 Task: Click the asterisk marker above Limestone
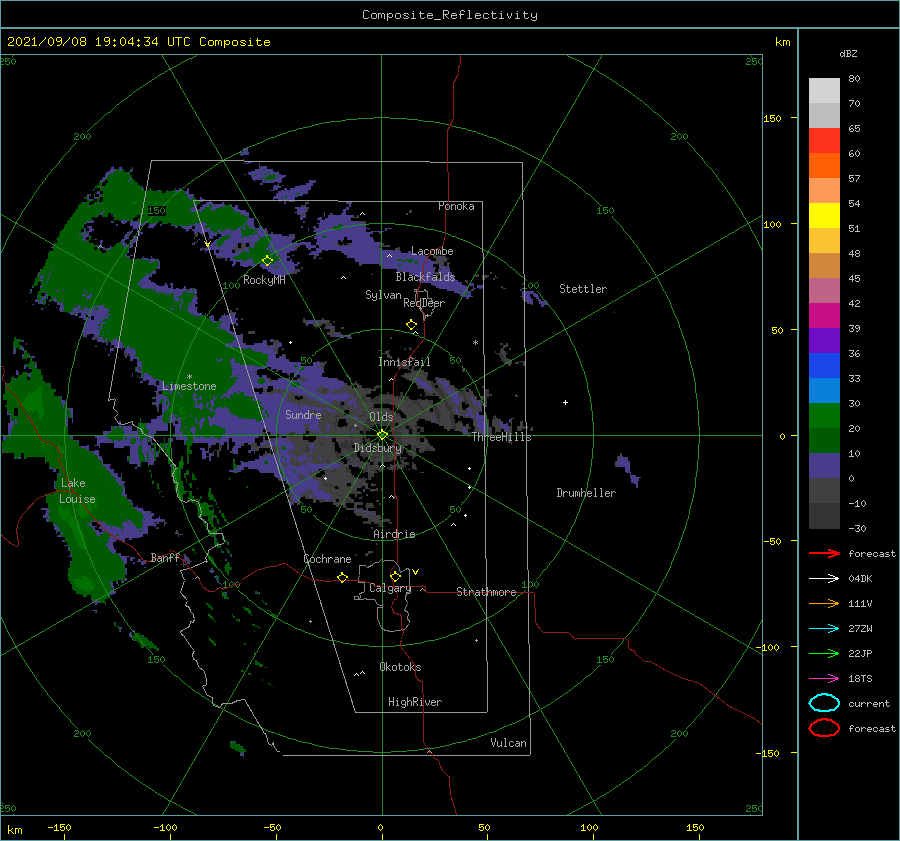point(189,377)
